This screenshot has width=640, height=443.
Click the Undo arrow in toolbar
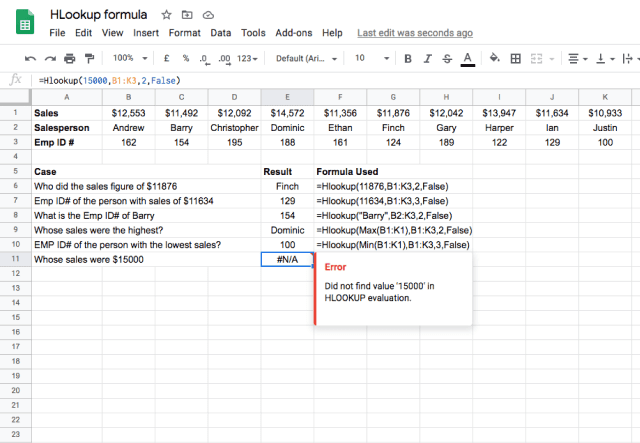coord(30,58)
